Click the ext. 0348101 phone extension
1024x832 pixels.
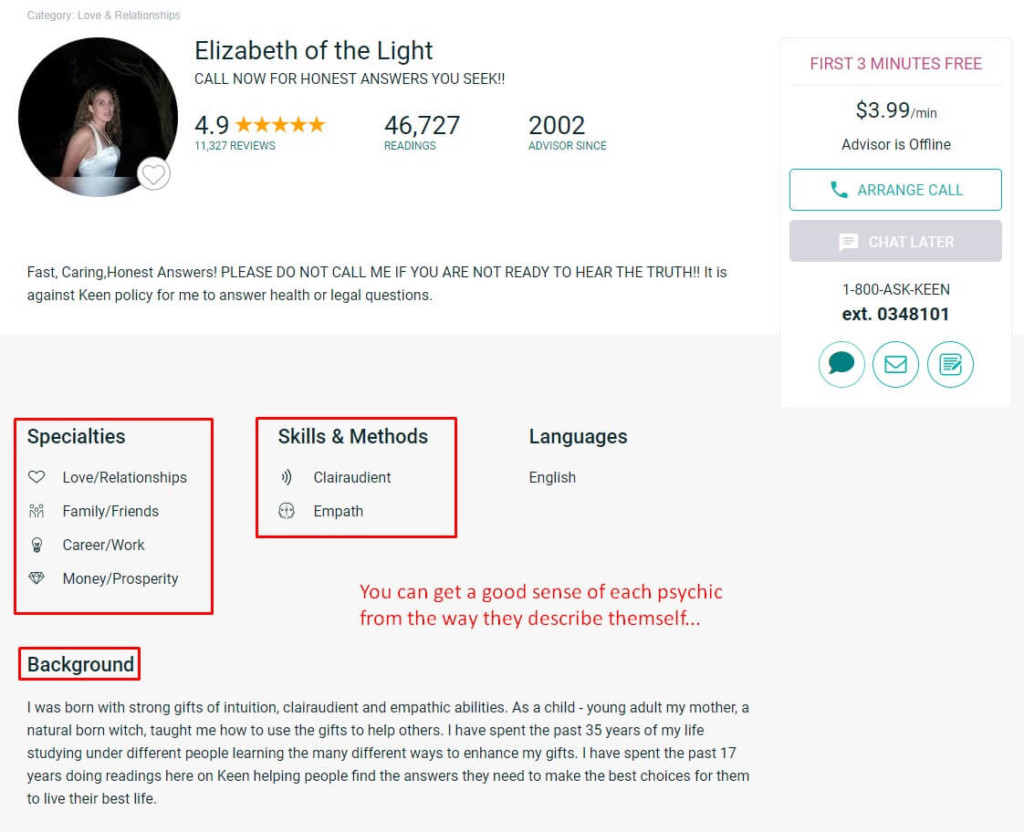click(x=895, y=314)
